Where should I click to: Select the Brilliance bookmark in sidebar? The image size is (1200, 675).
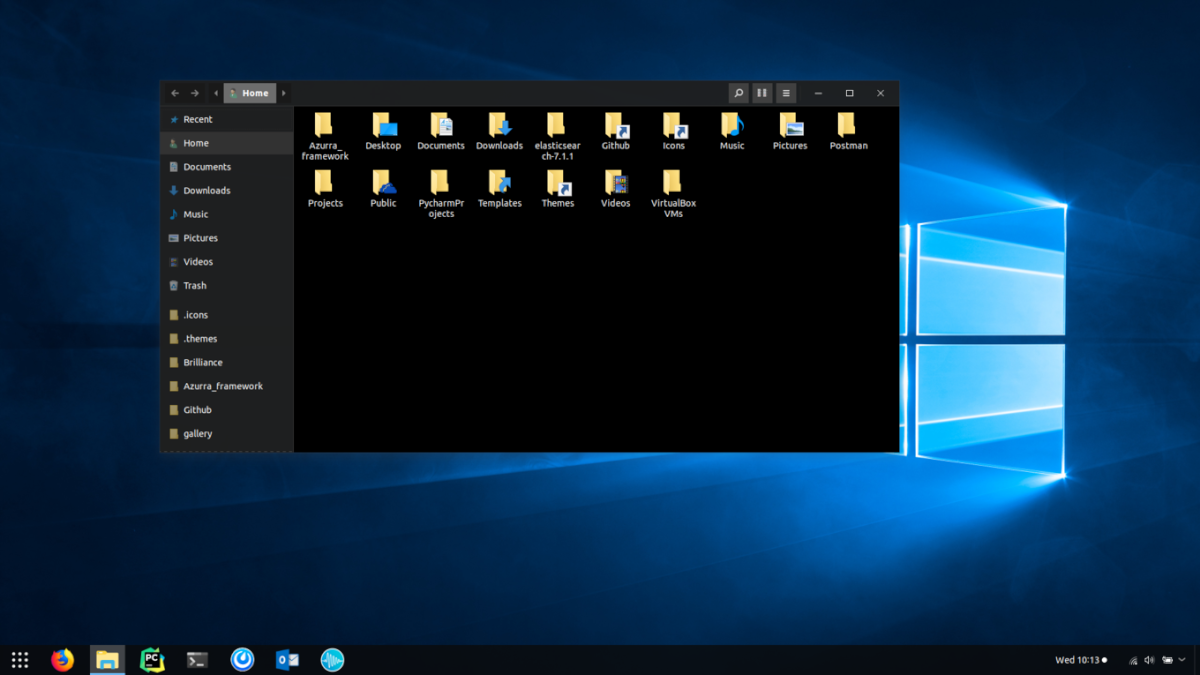point(202,362)
